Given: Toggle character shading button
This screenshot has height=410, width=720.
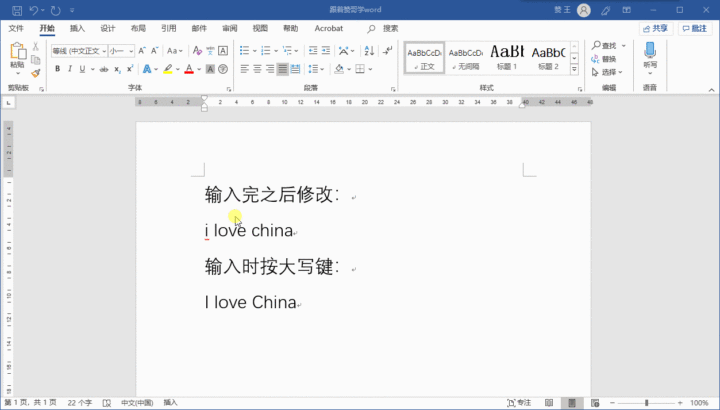Looking at the screenshot, I should (x=210, y=69).
